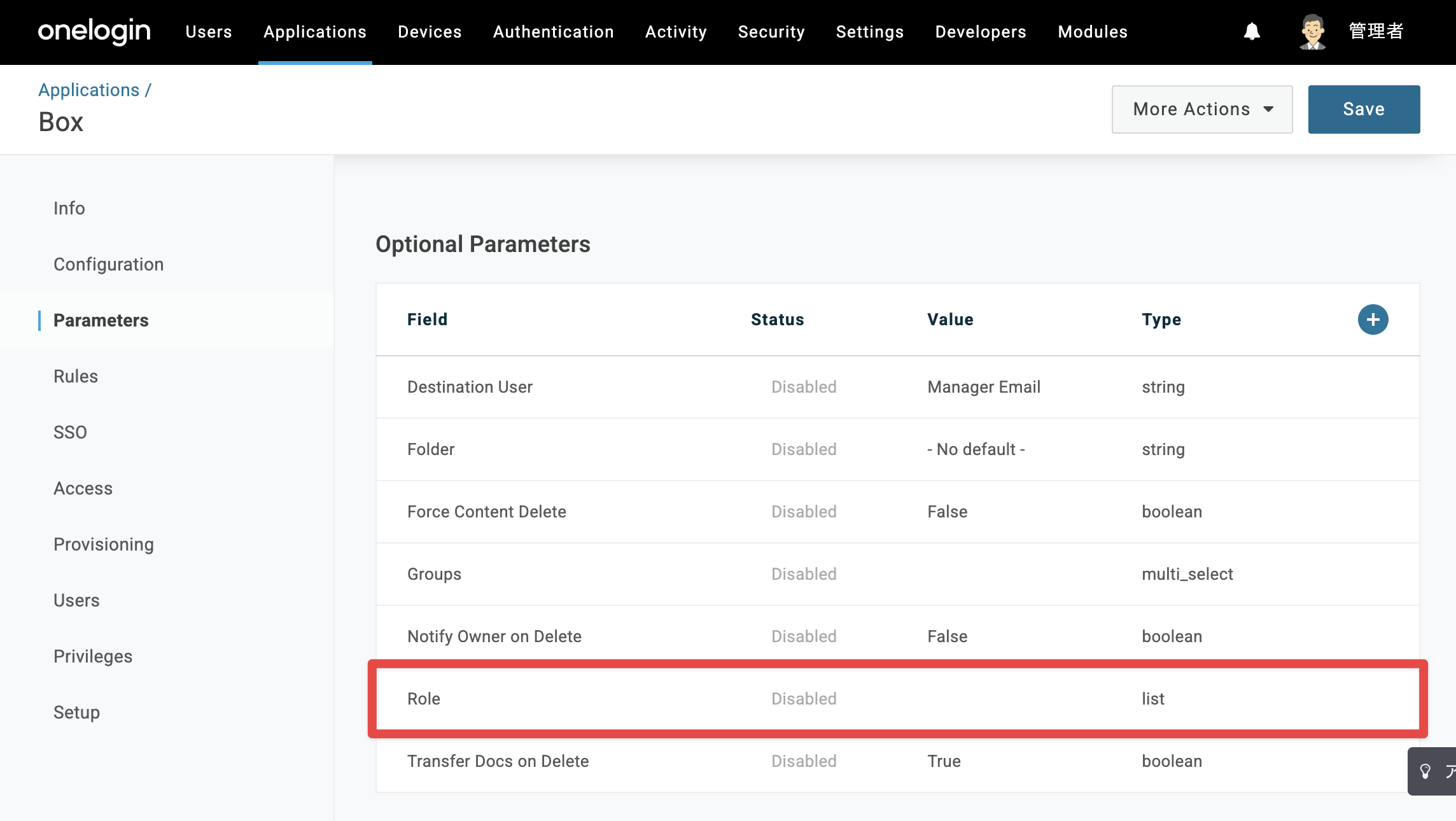Click the Type column header
Viewport: 1456px width, 821px height.
(1161, 319)
